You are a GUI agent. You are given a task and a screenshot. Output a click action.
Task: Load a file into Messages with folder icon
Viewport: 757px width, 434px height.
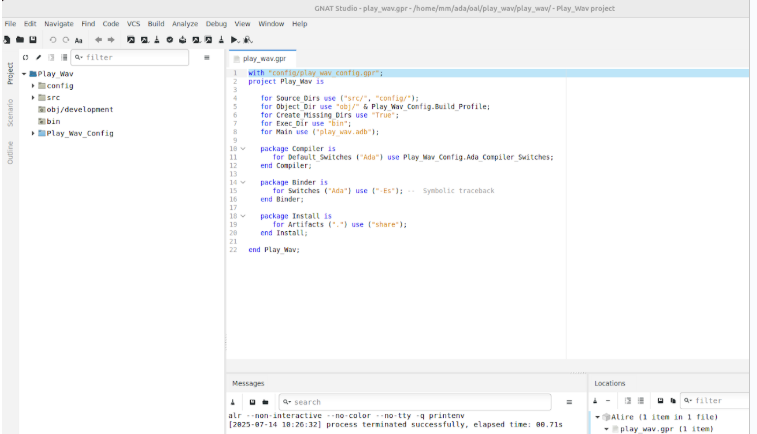pyautogui.click(x=265, y=402)
